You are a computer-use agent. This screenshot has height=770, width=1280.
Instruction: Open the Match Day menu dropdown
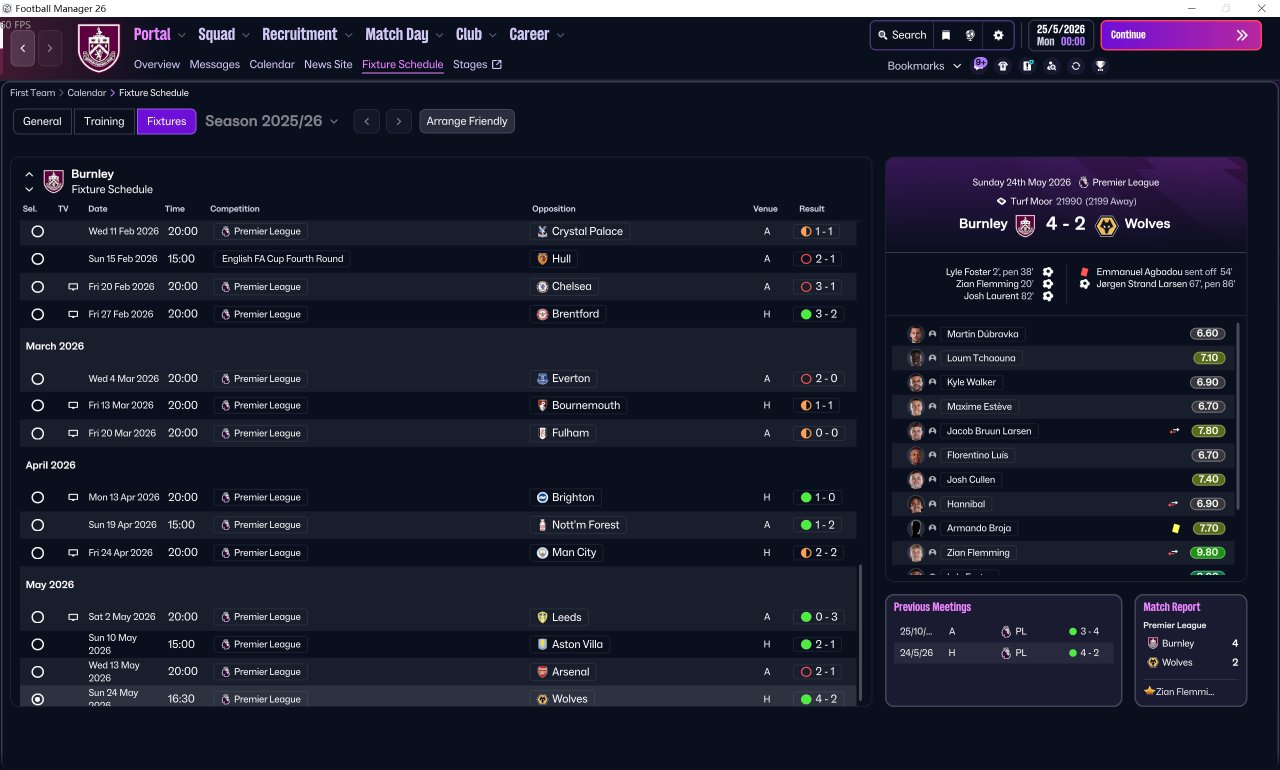pos(405,34)
